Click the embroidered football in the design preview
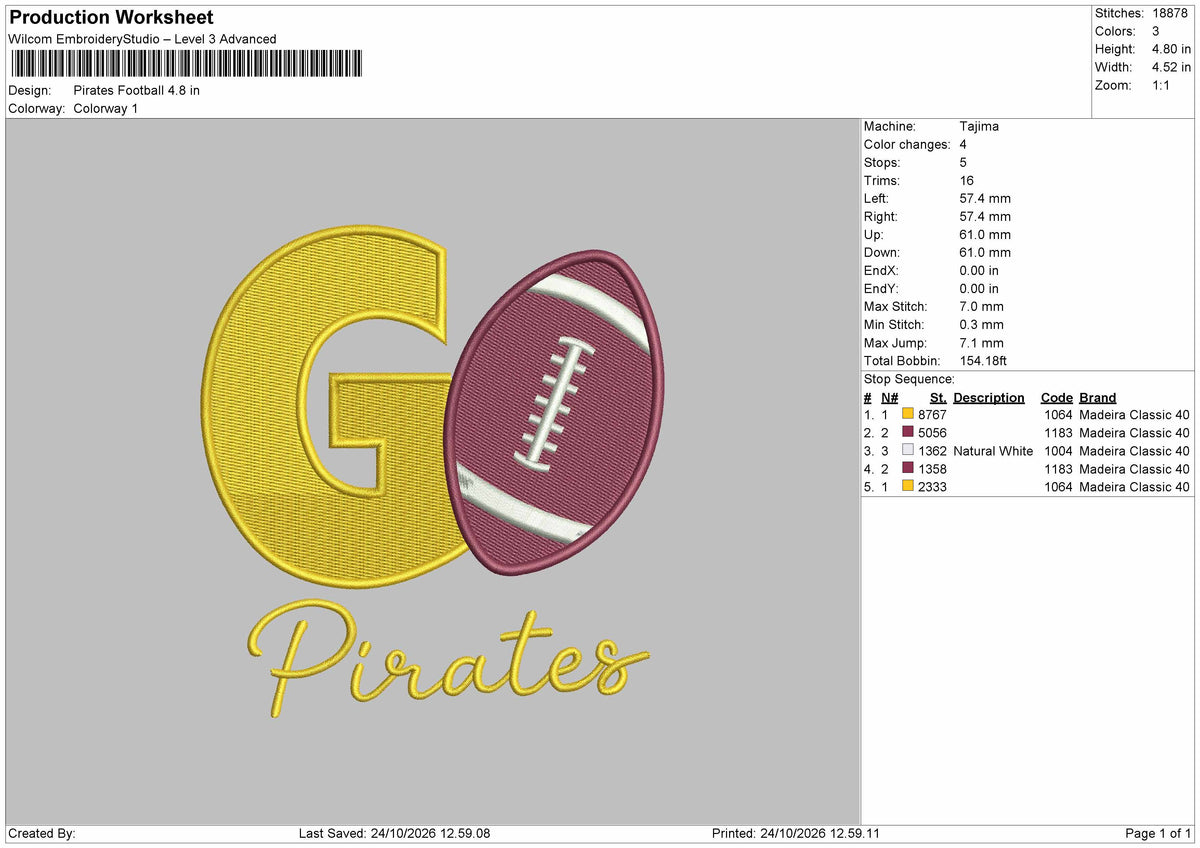Viewport: 1200px width, 848px height. tap(555, 413)
